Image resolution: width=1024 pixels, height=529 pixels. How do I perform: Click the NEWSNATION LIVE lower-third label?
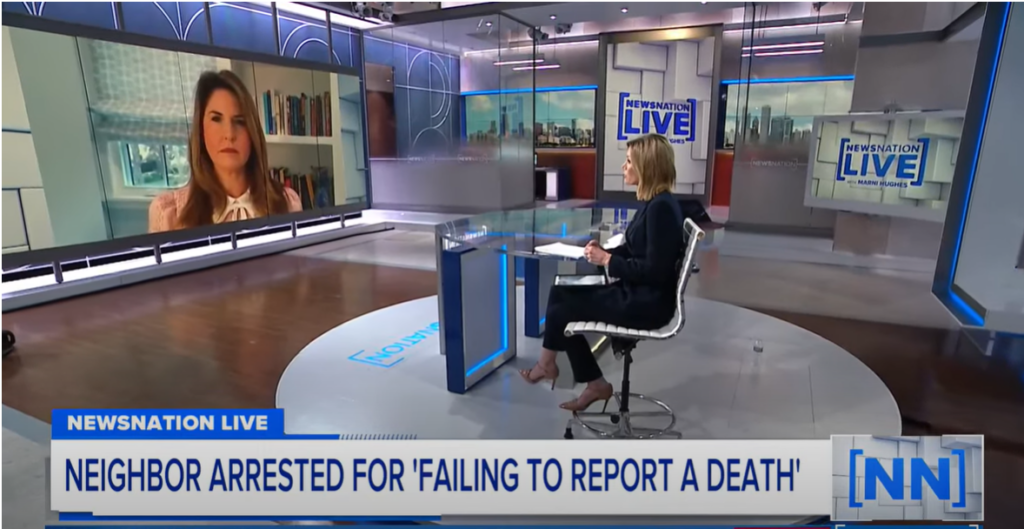point(167,423)
